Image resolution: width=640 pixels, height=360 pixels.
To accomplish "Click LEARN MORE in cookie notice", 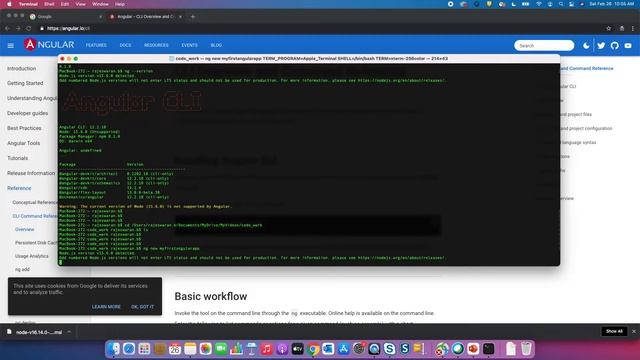I will point(106,307).
